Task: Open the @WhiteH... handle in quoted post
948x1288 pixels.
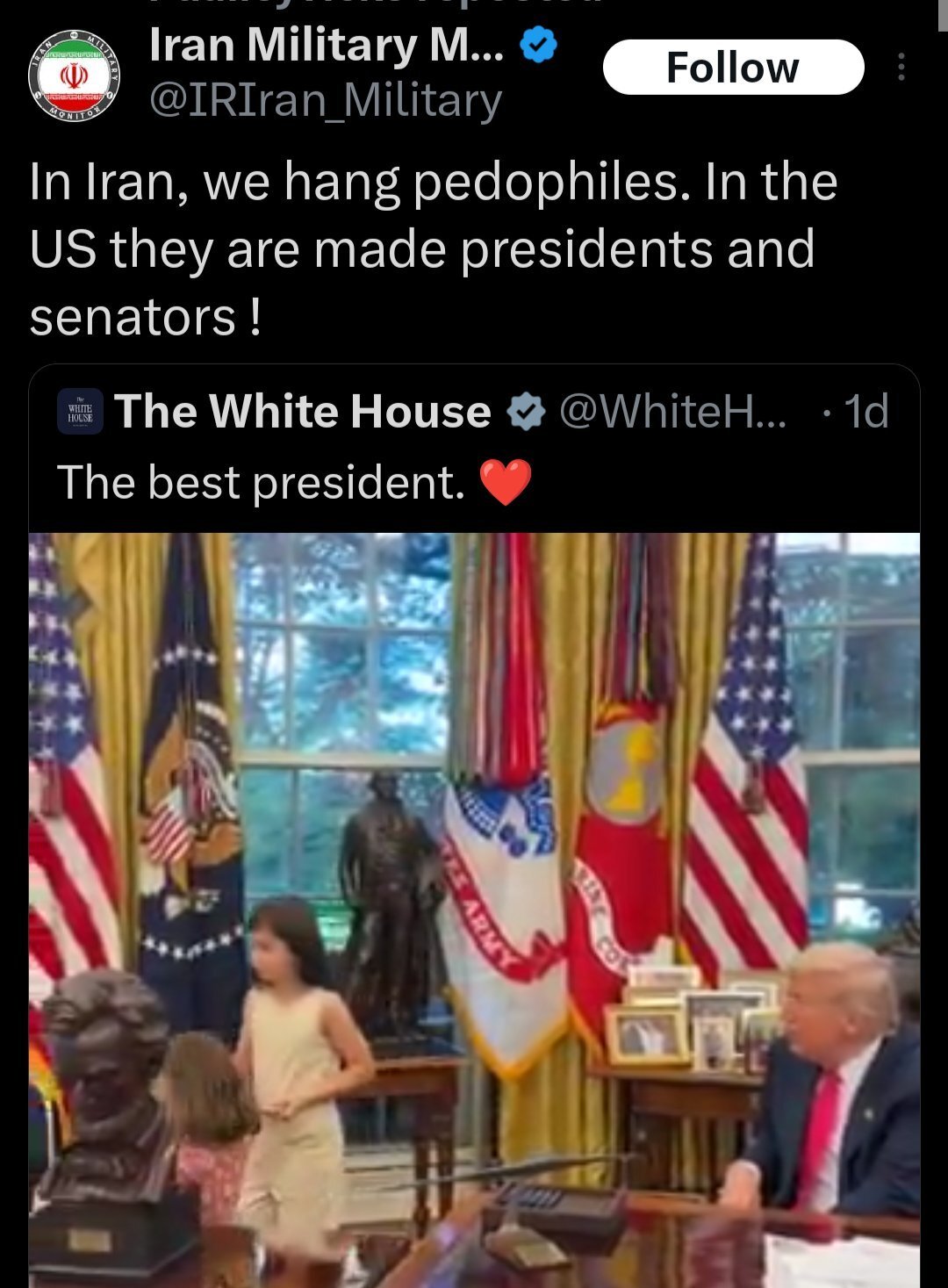Action: [672, 411]
